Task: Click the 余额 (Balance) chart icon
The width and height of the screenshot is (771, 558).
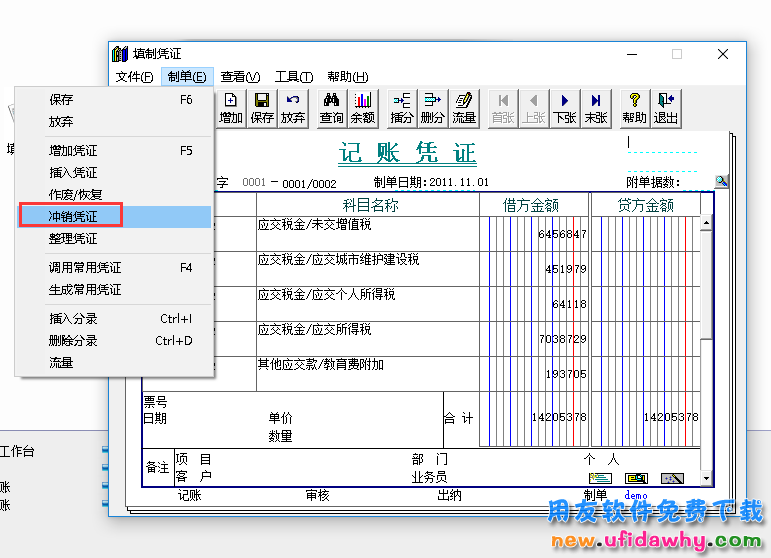Action: (x=362, y=108)
